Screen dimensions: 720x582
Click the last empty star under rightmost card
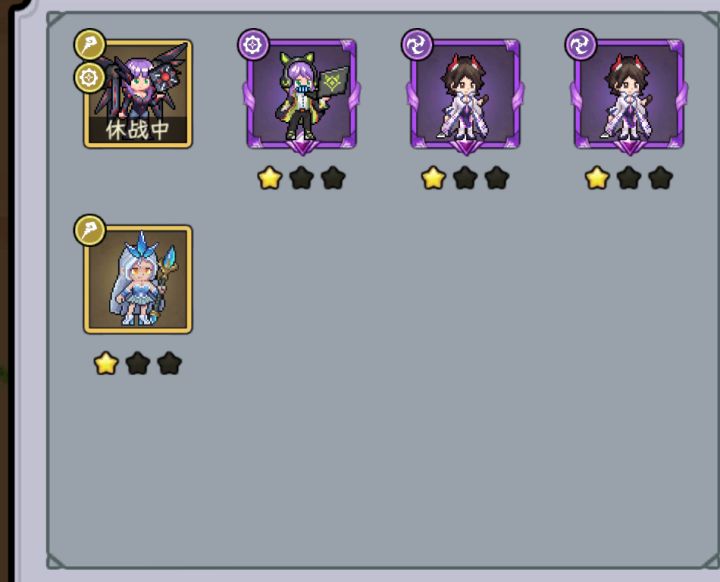tap(661, 178)
